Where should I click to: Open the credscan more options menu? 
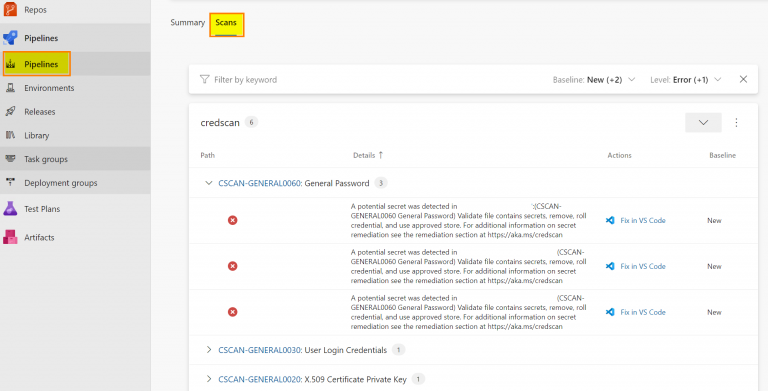736,122
